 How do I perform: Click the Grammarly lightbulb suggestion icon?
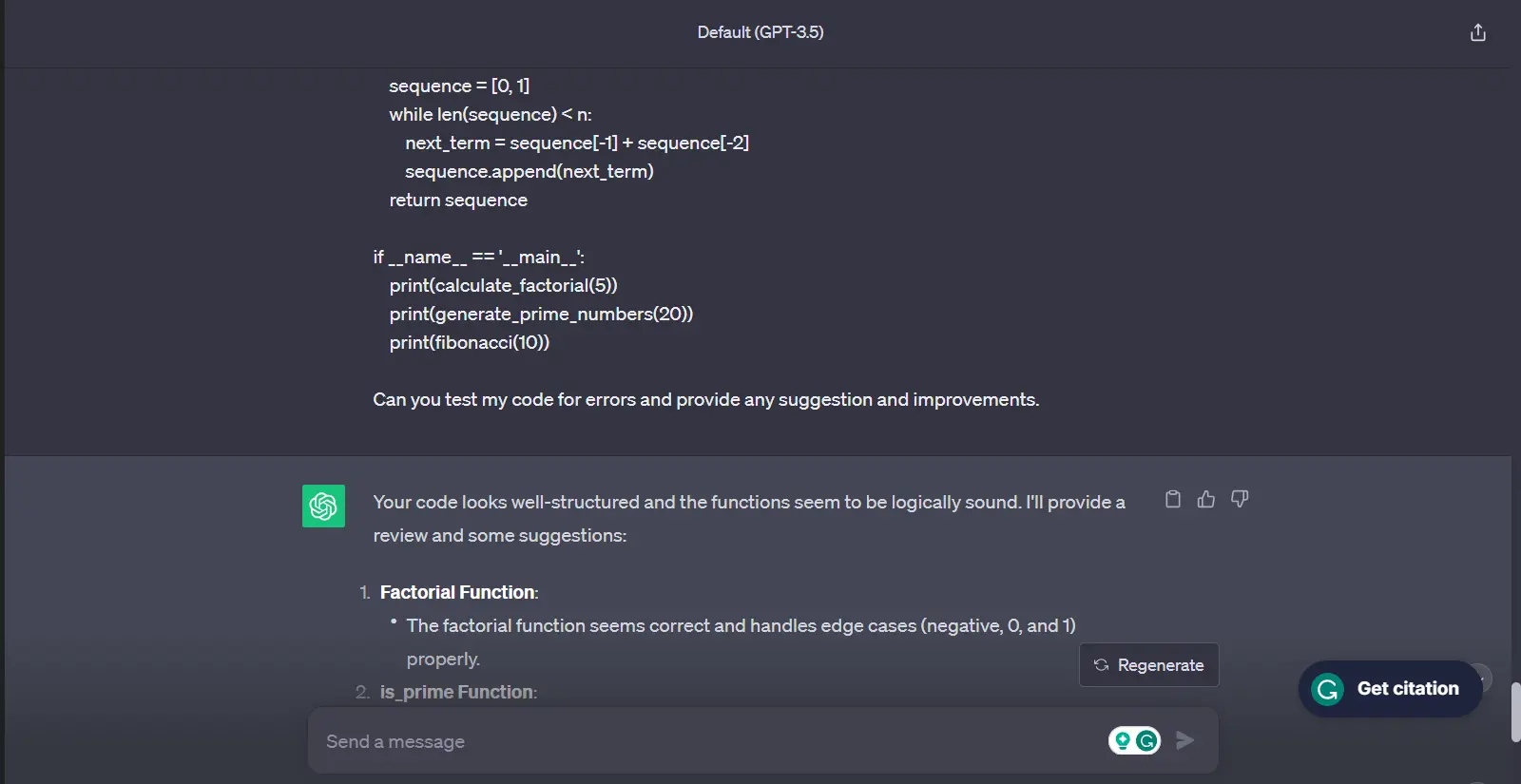pos(1123,740)
